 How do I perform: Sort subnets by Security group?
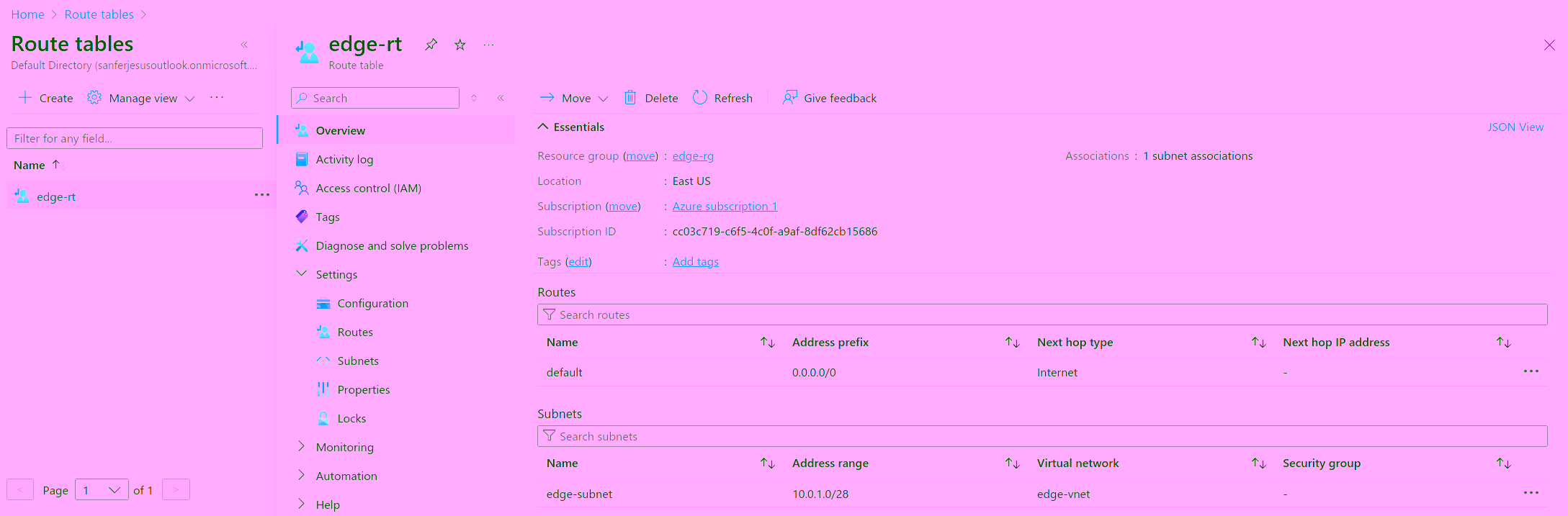coord(1504,463)
